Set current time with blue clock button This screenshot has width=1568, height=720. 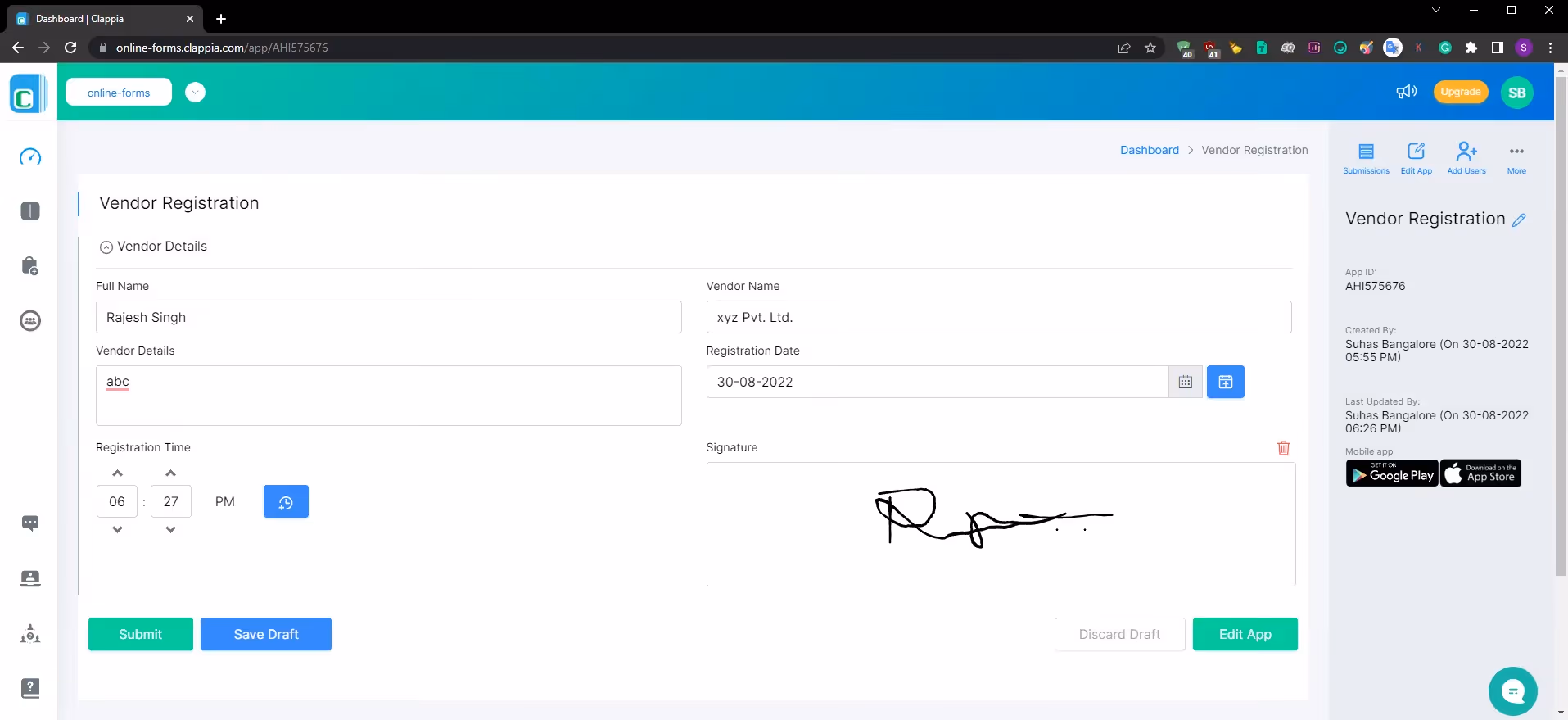(286, 501)
